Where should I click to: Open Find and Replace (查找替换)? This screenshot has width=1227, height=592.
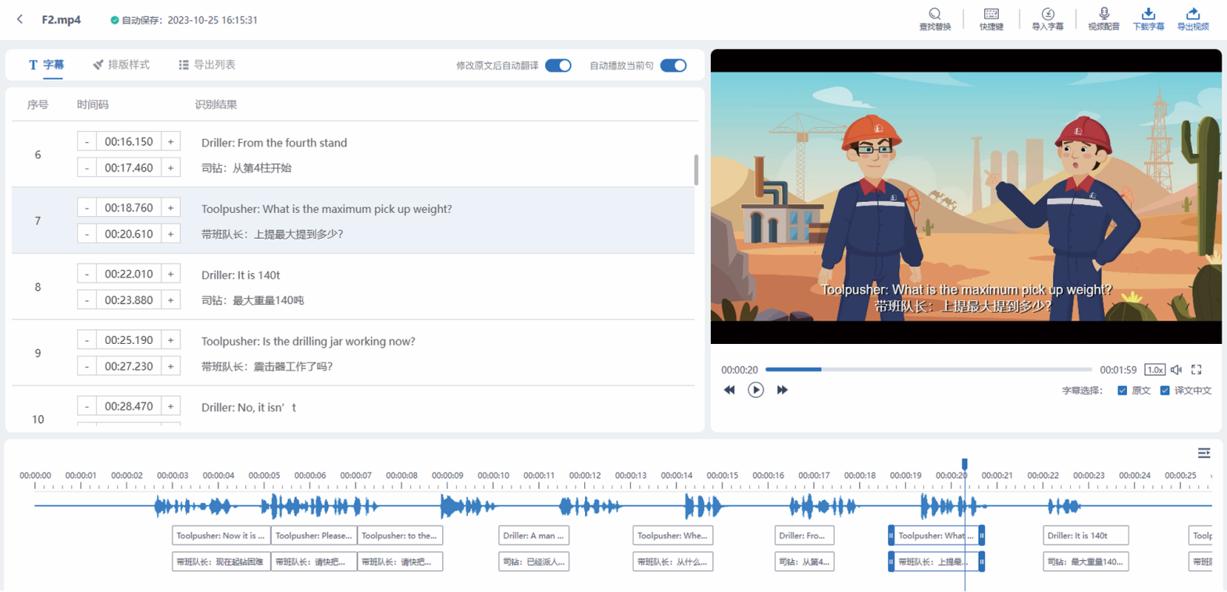pos(934,19)
